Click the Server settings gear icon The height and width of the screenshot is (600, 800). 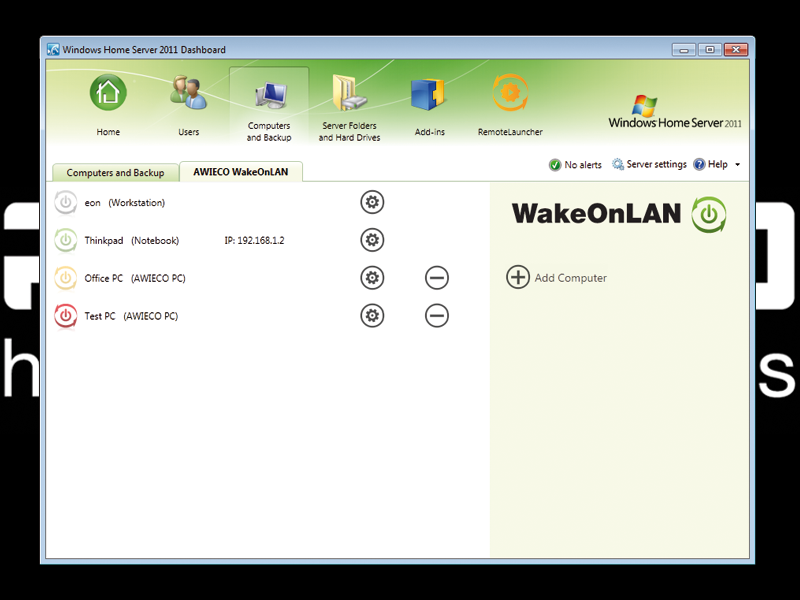618,164
